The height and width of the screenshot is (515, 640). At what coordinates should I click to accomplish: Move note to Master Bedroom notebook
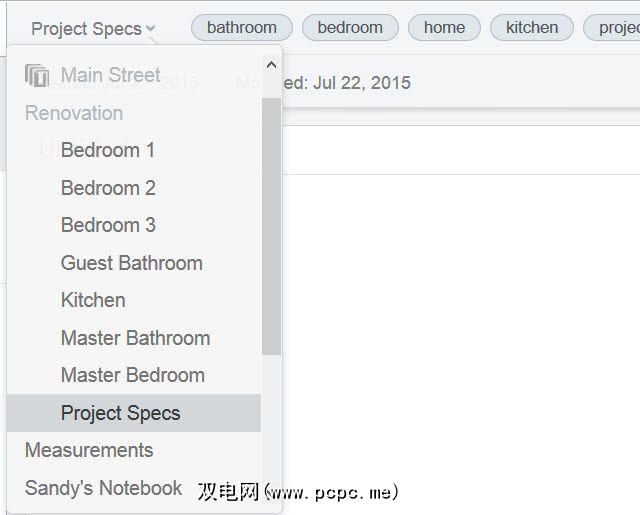click(132, 375)
